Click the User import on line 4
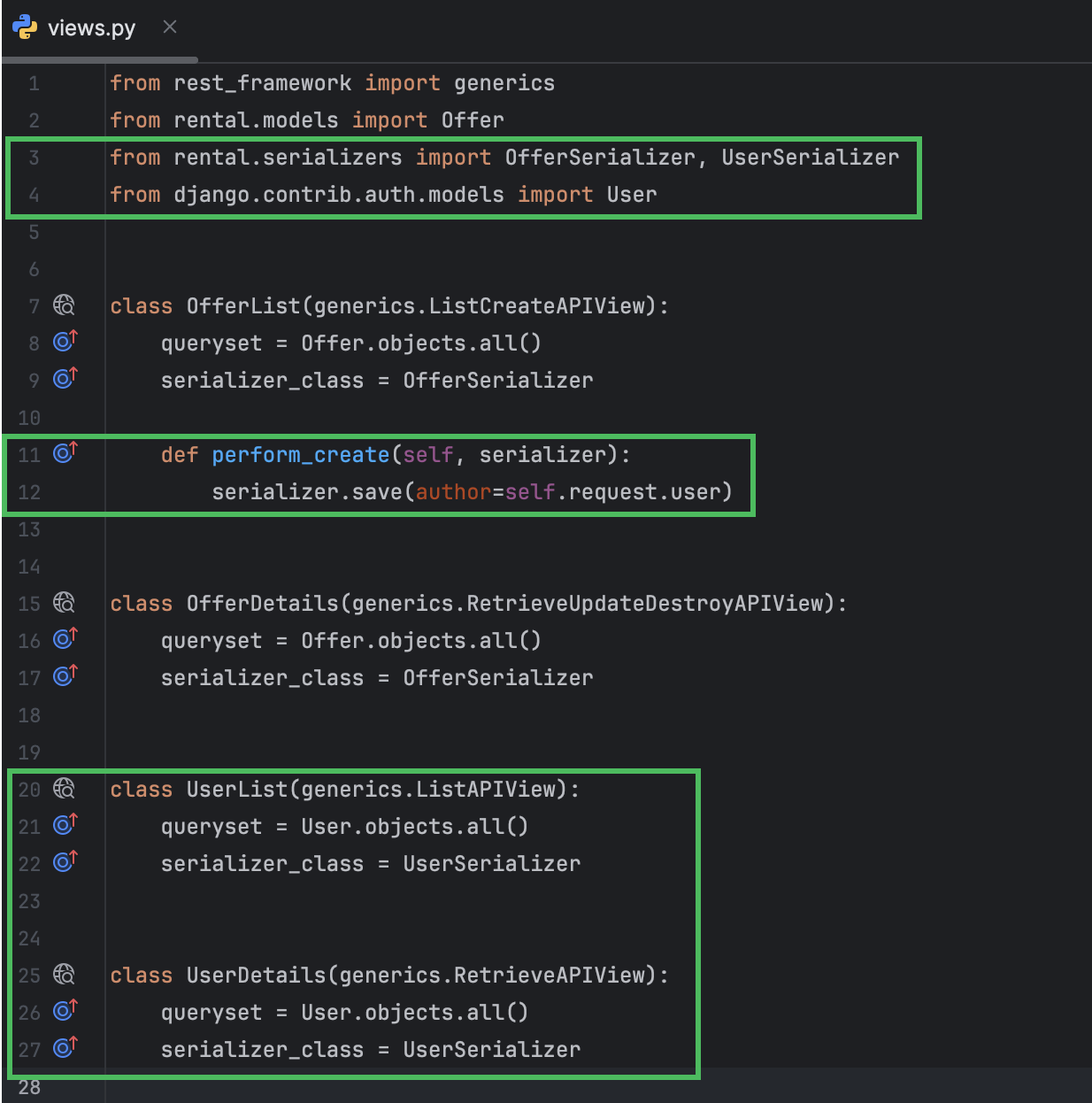The image size is (1092, 1103). [x=631, y=194]
